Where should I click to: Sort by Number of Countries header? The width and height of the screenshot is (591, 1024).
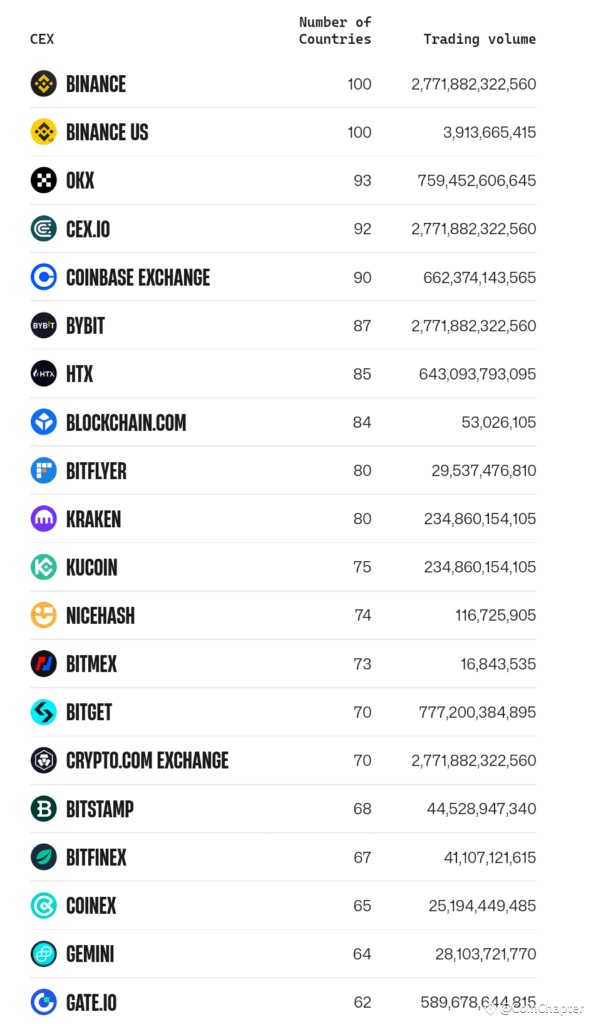[335, 31]
